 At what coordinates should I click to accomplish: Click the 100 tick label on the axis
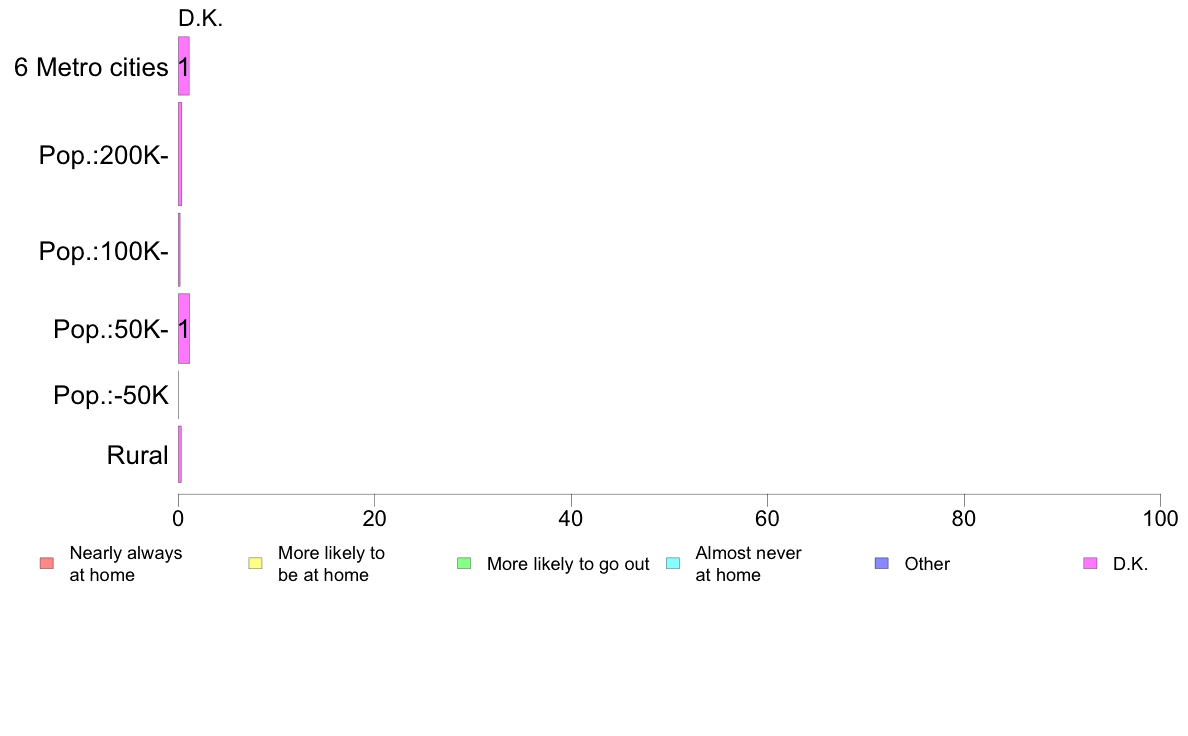pos(1159,518)
